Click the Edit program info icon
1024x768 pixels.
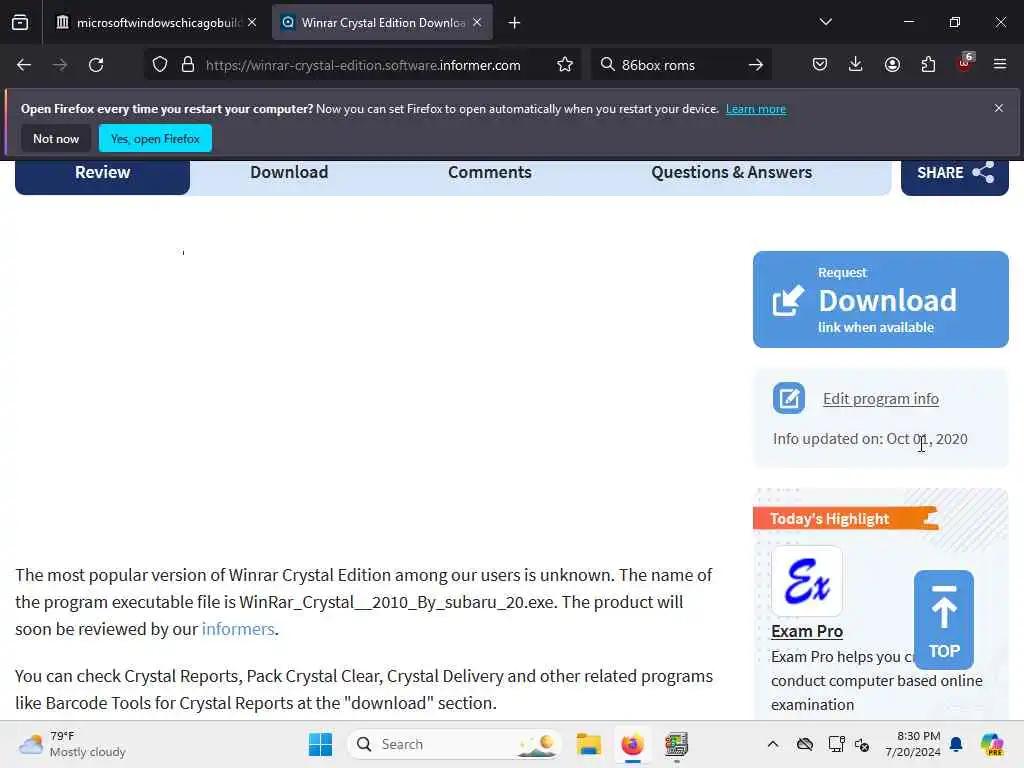click(789, 398)
